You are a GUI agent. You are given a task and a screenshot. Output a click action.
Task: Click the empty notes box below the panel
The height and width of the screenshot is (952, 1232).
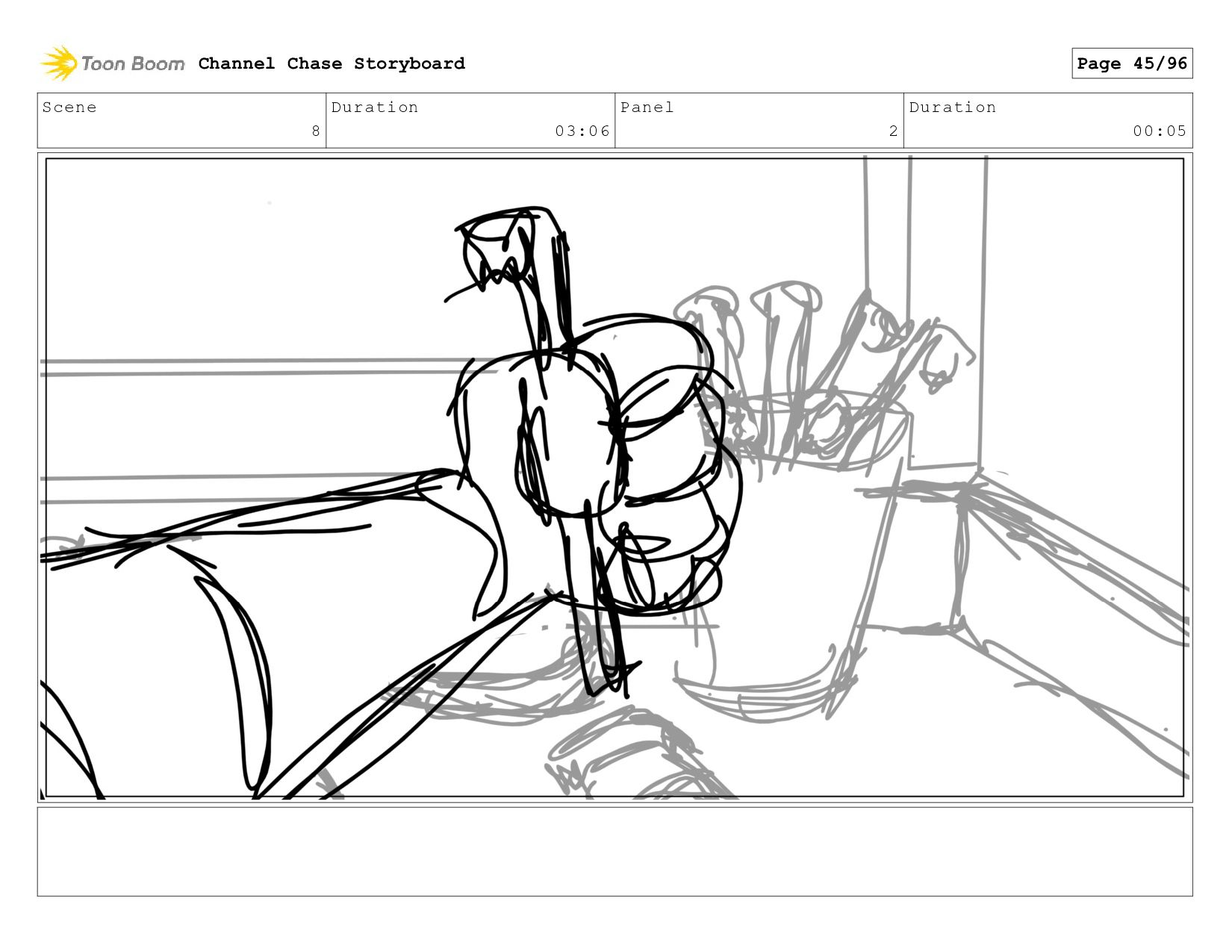(x=615, y=851)
